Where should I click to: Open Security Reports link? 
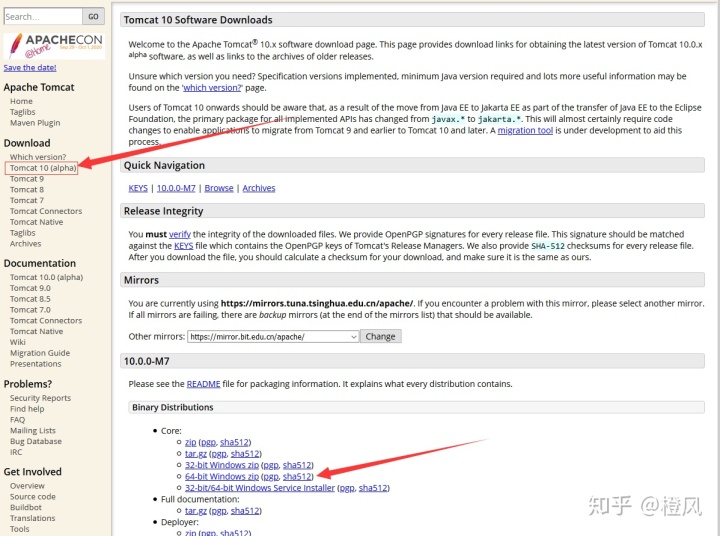(x=40, y=398)
